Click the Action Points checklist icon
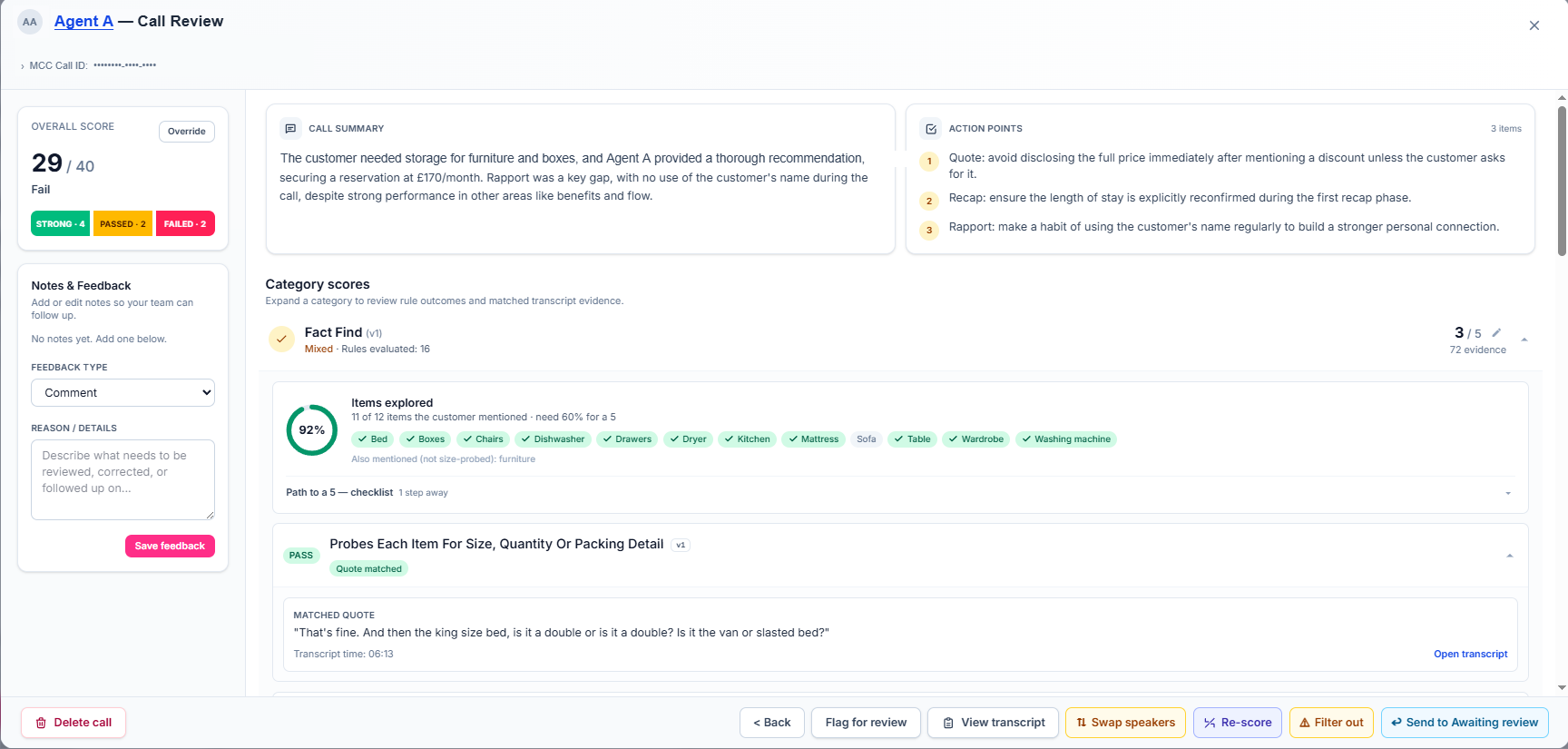Image resolution: width=1568 pixels, height=749 pixels. pyautogui.click(x=930, y=129)
